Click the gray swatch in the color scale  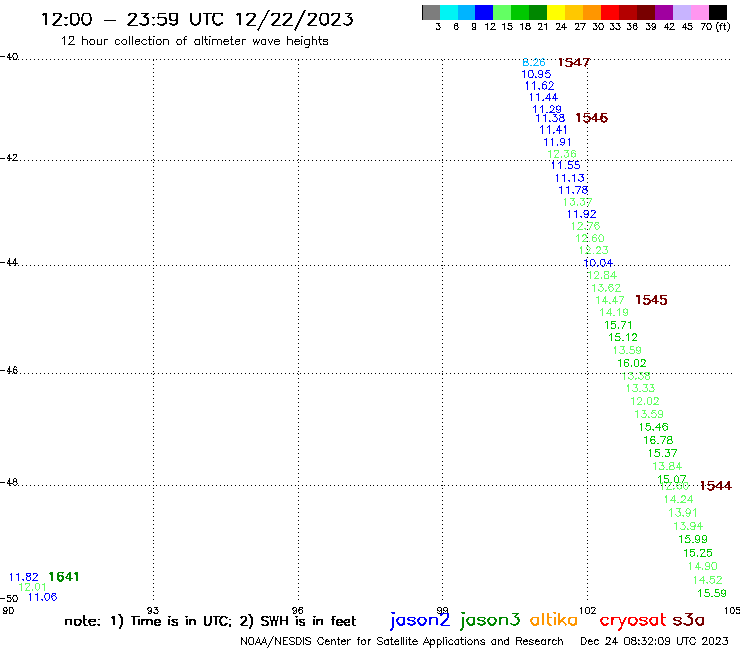[x=431, y=12]
